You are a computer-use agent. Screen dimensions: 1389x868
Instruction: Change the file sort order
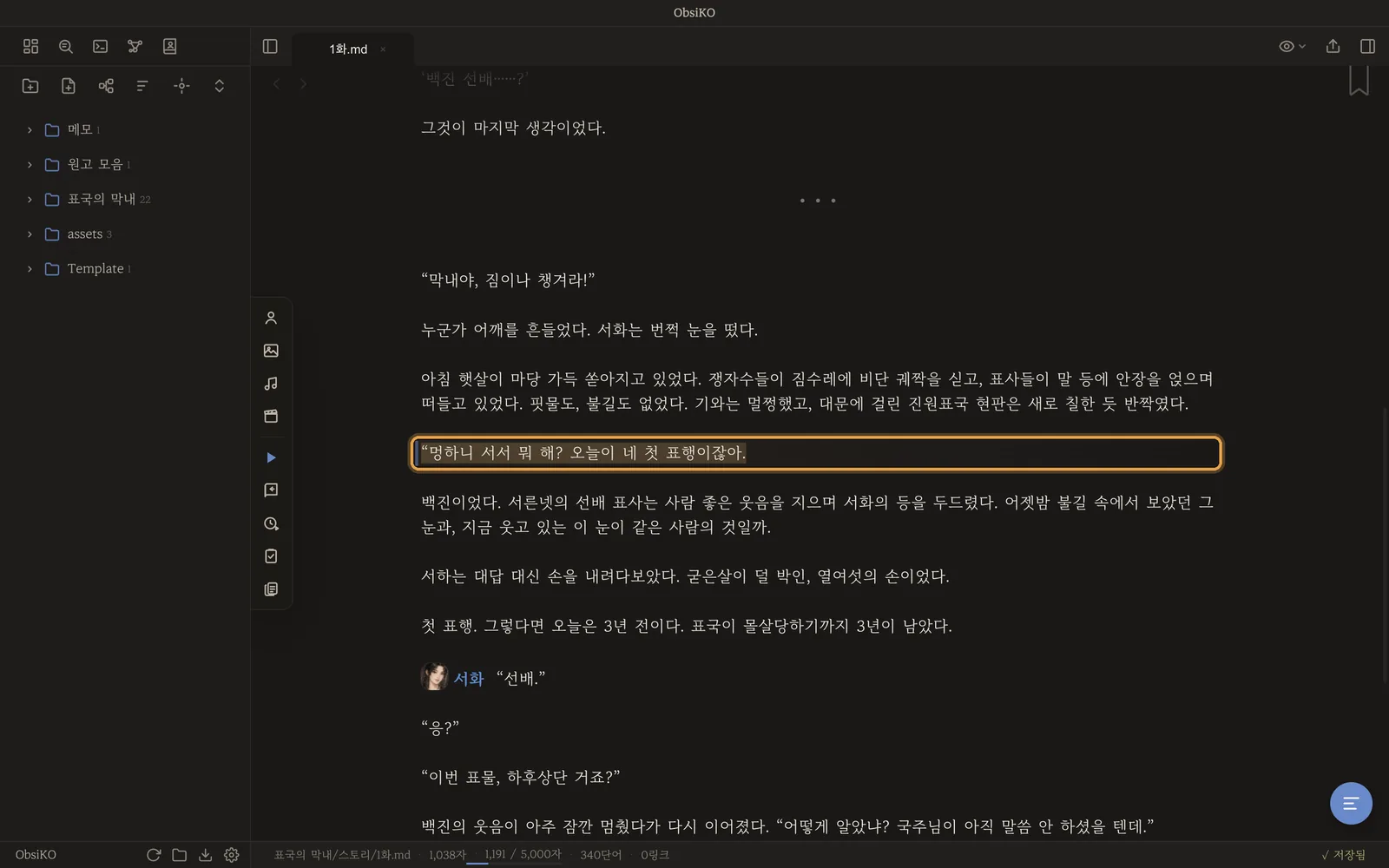pyautogui.click(x=143, y=86)
